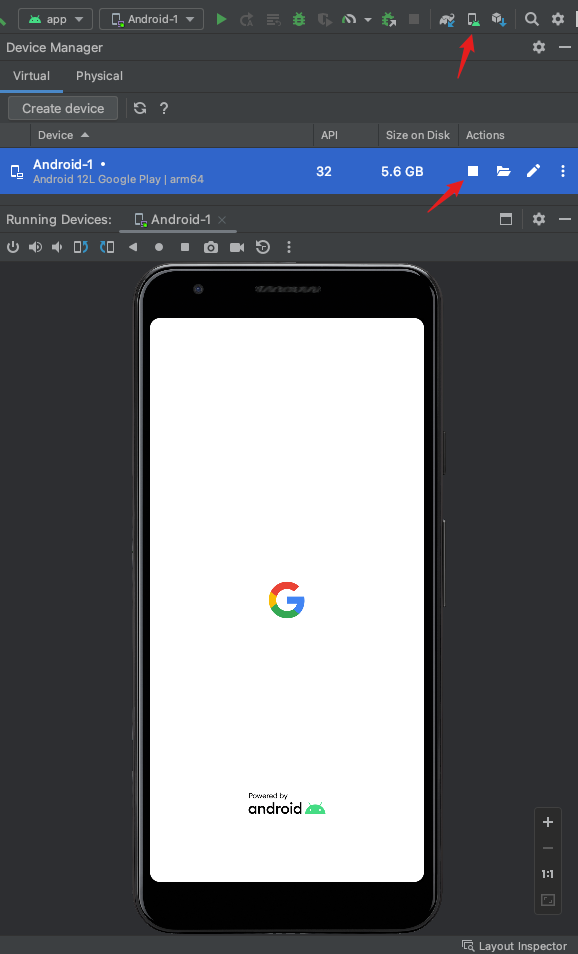Open IDE settings gear in the top toolbar
The width and height of the screenshot is (578, 954).
coord(558,19)
